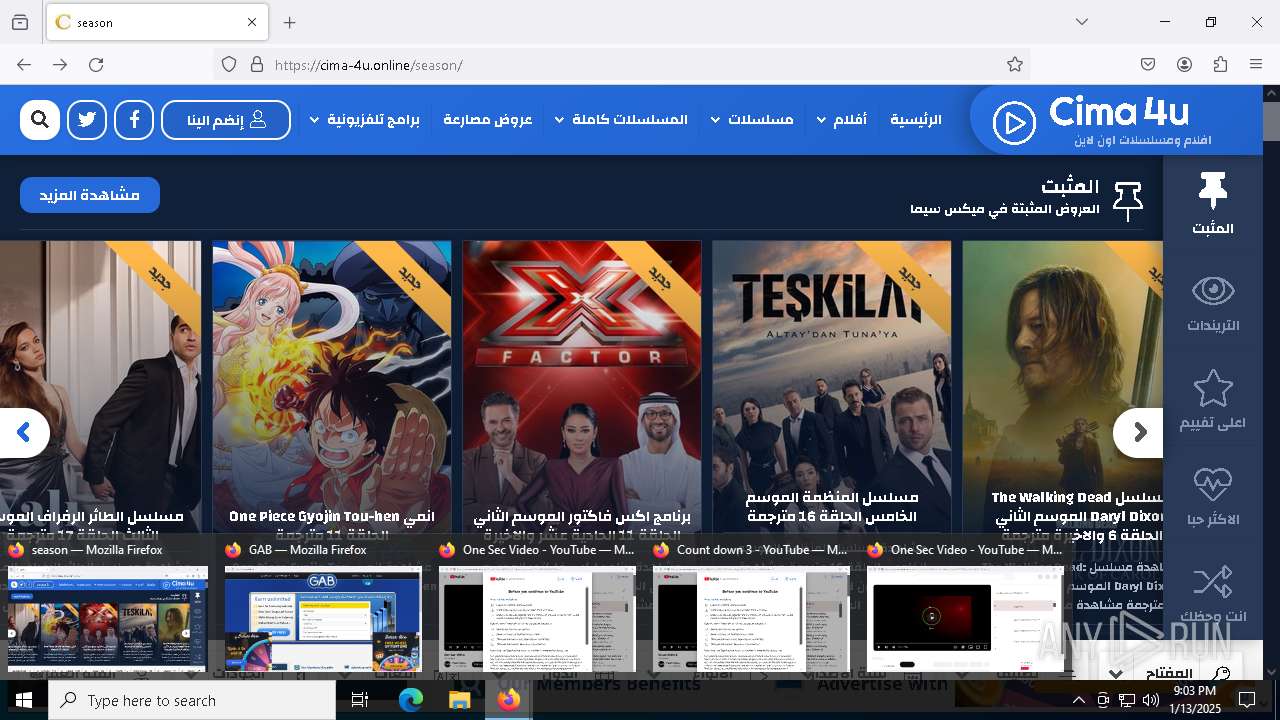Open File Explorer from taskbar

click(459, 700)
